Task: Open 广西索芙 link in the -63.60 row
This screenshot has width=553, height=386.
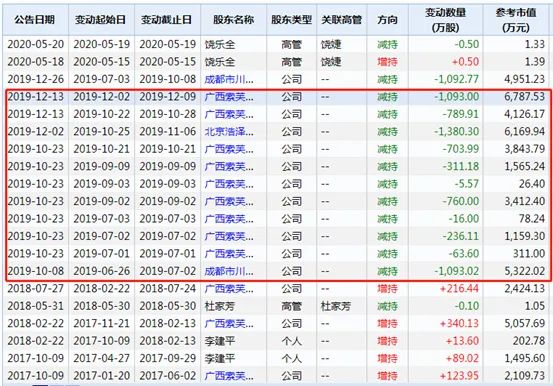Action: coord(229,254)
